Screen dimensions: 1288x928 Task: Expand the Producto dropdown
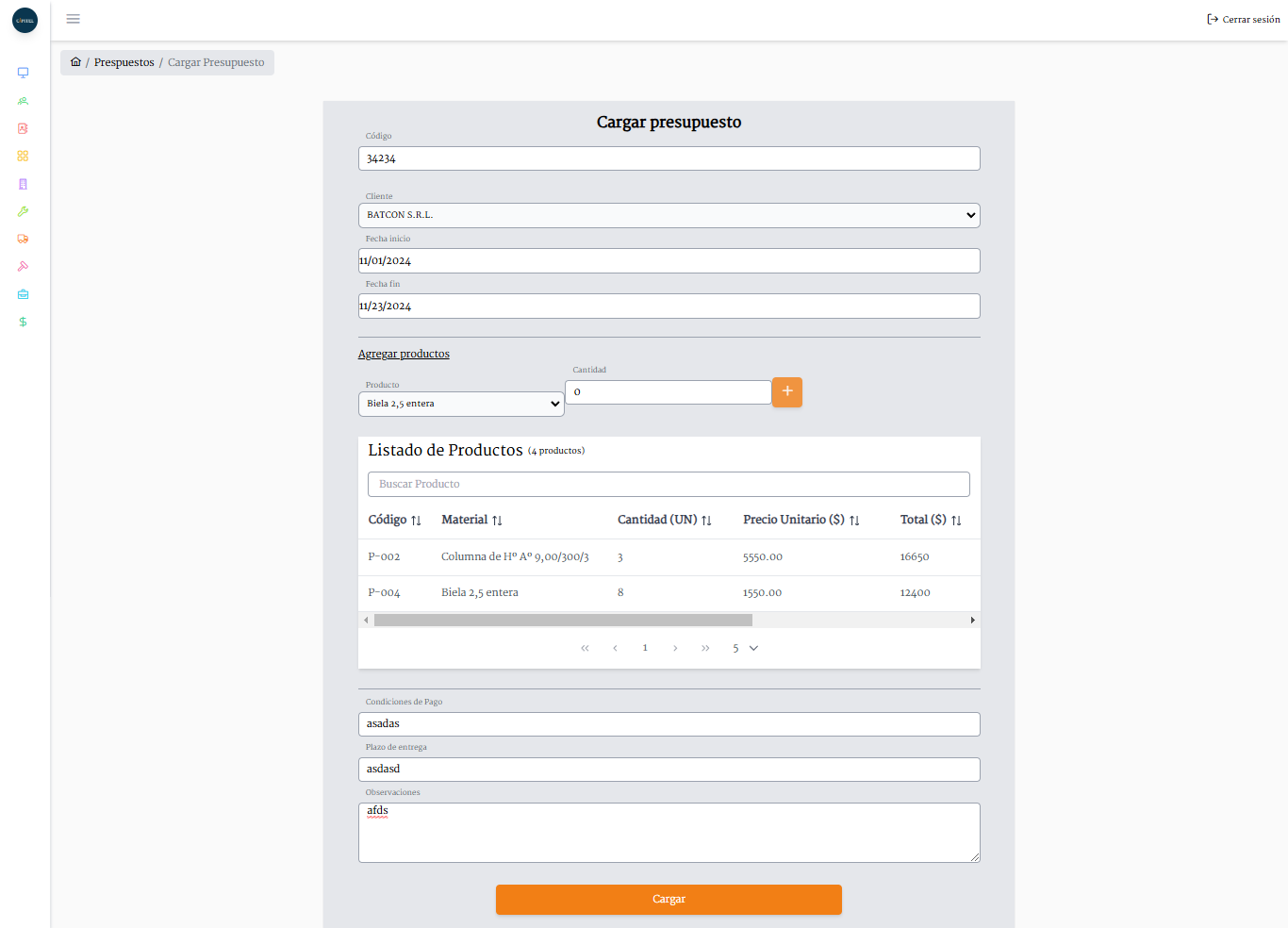[x=461, y=404]
